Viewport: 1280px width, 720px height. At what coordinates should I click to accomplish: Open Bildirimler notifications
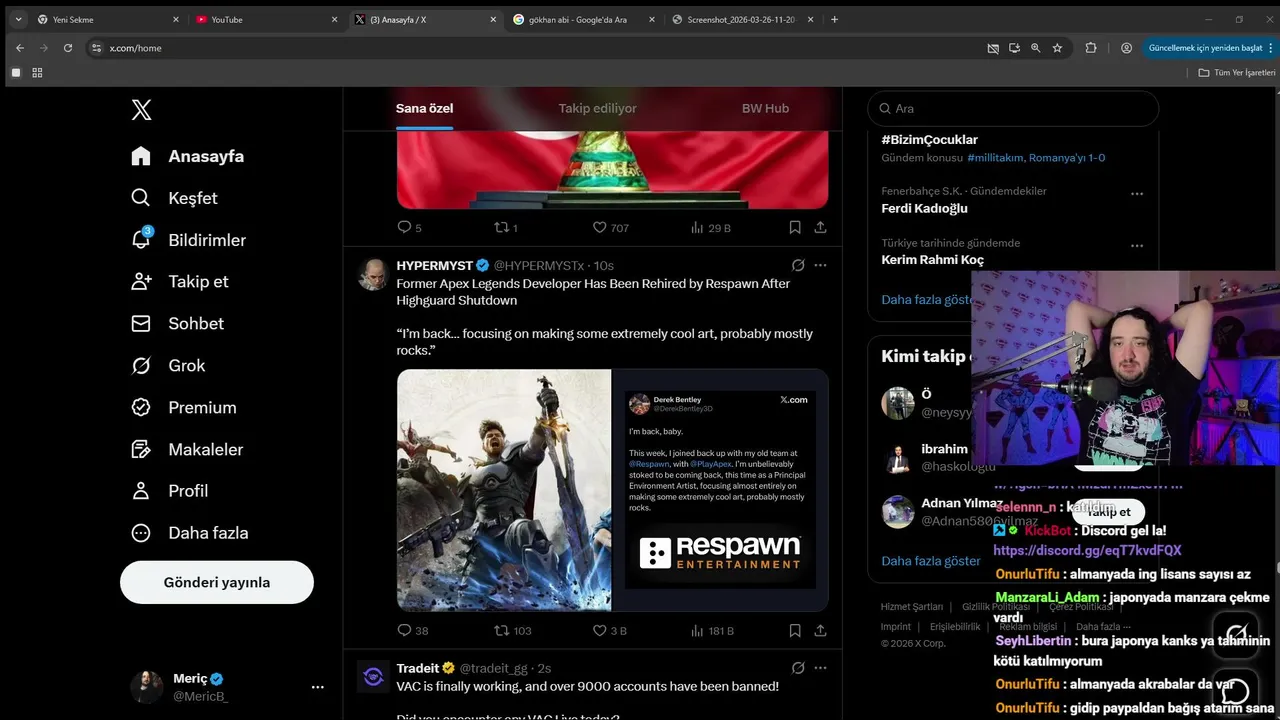click(x=188, y=240)
